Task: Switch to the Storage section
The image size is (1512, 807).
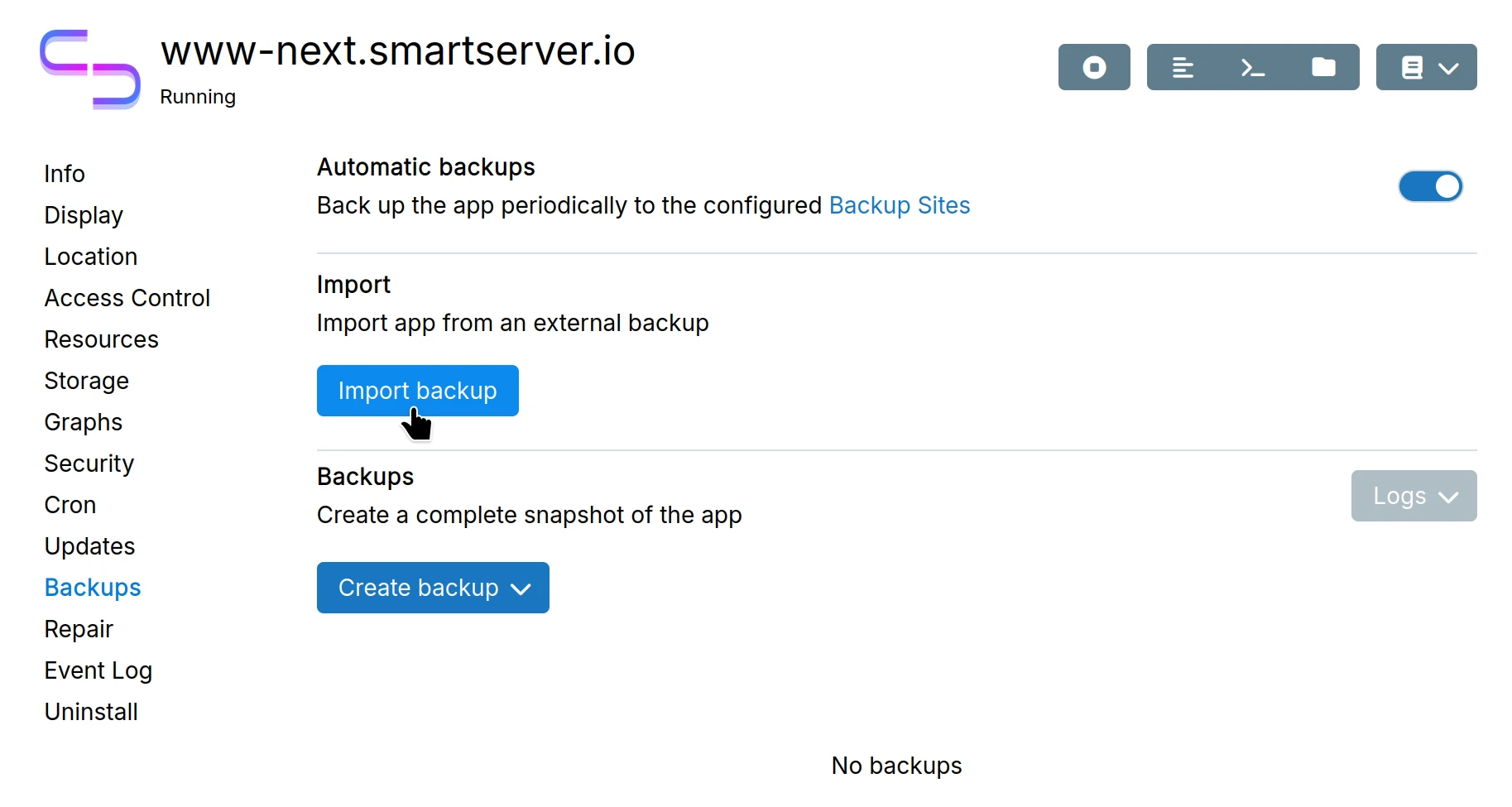Action: 87,381
